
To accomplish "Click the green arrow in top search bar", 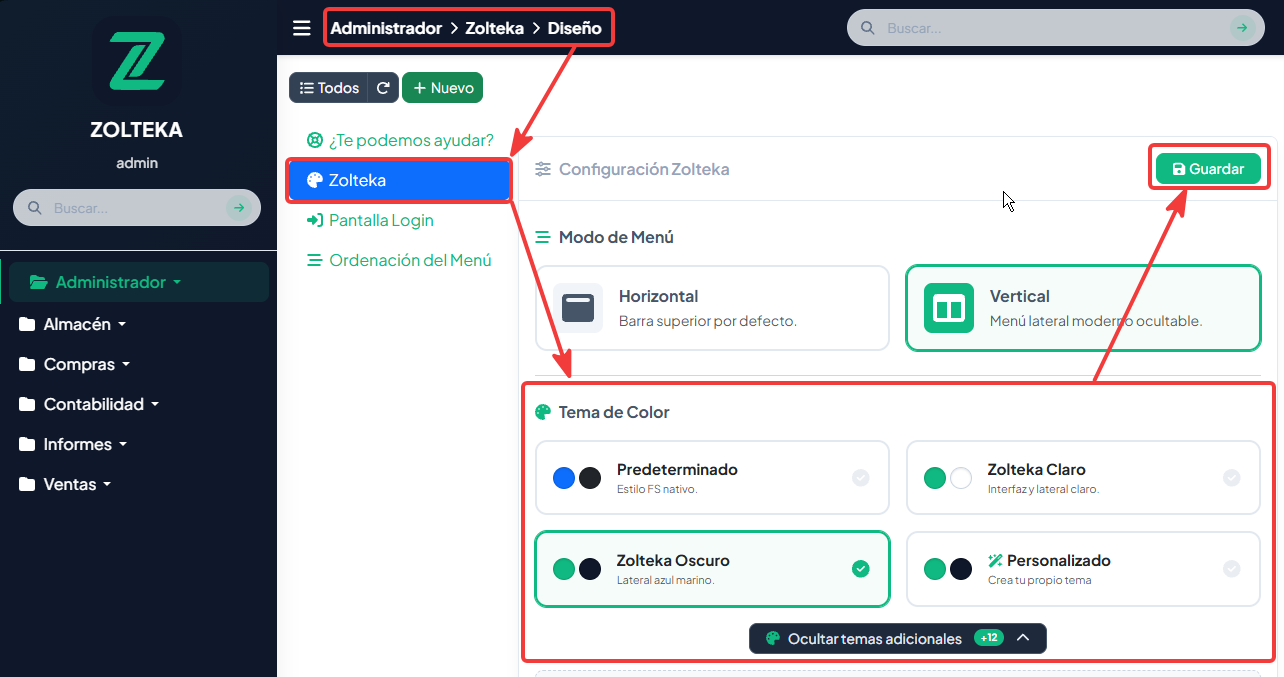I will [1241, 28].
